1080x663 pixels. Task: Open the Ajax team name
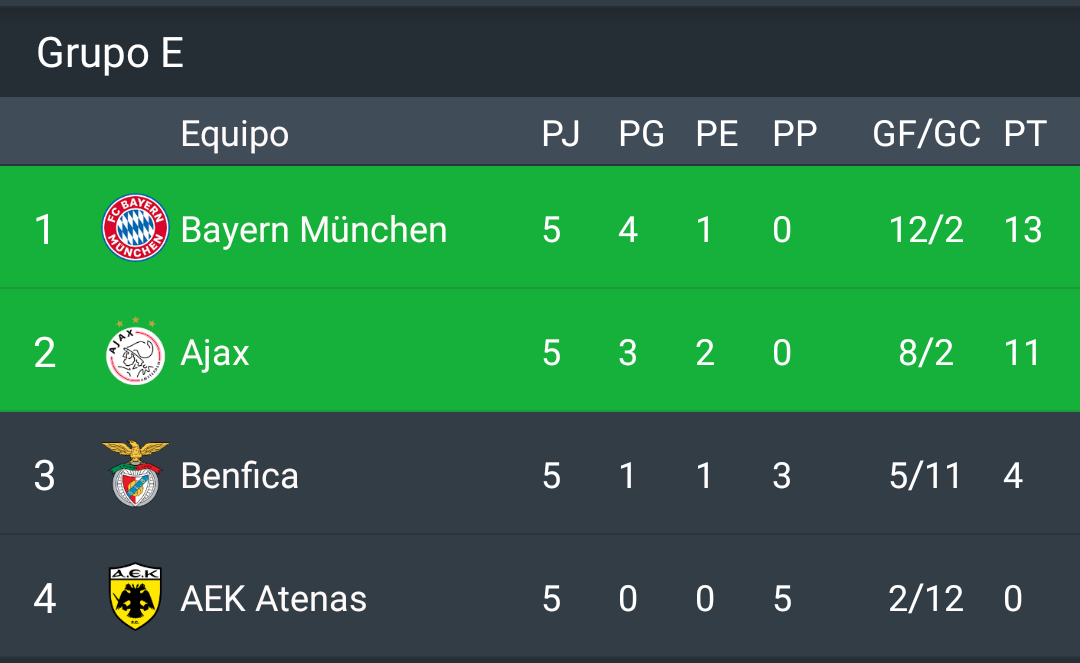215,353
